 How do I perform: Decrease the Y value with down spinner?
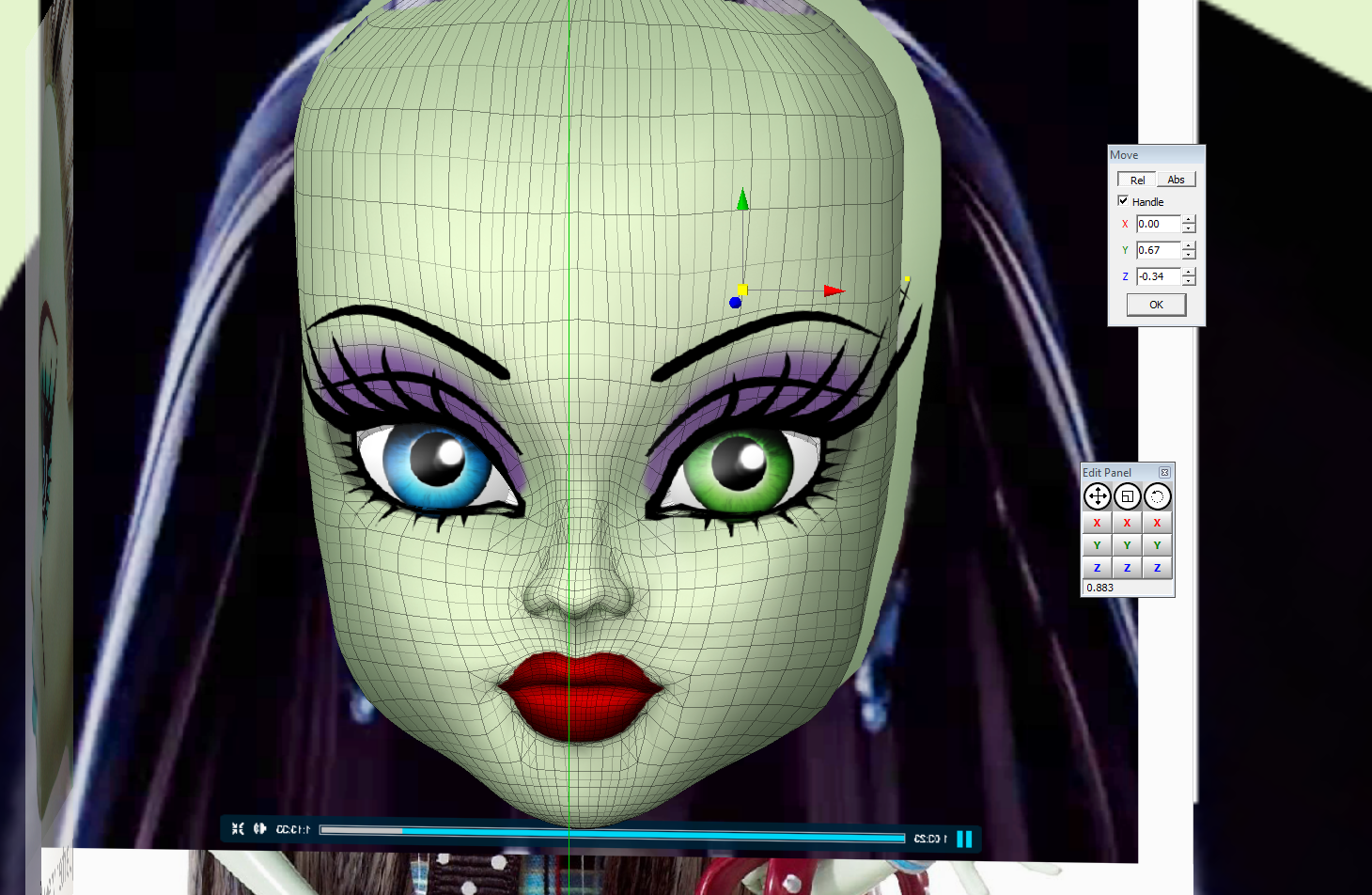tap(1189, 255)
